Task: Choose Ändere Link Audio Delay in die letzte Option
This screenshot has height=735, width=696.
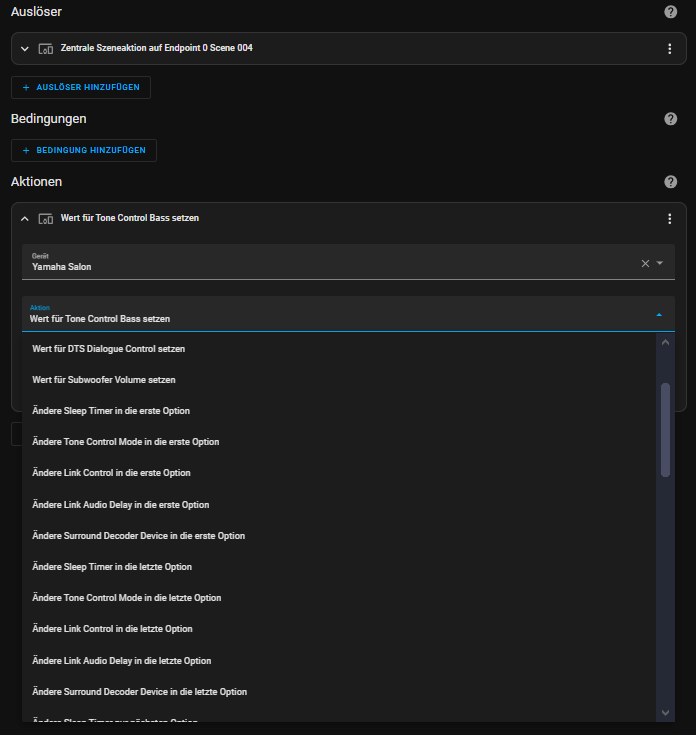Action: click(338, 660)
